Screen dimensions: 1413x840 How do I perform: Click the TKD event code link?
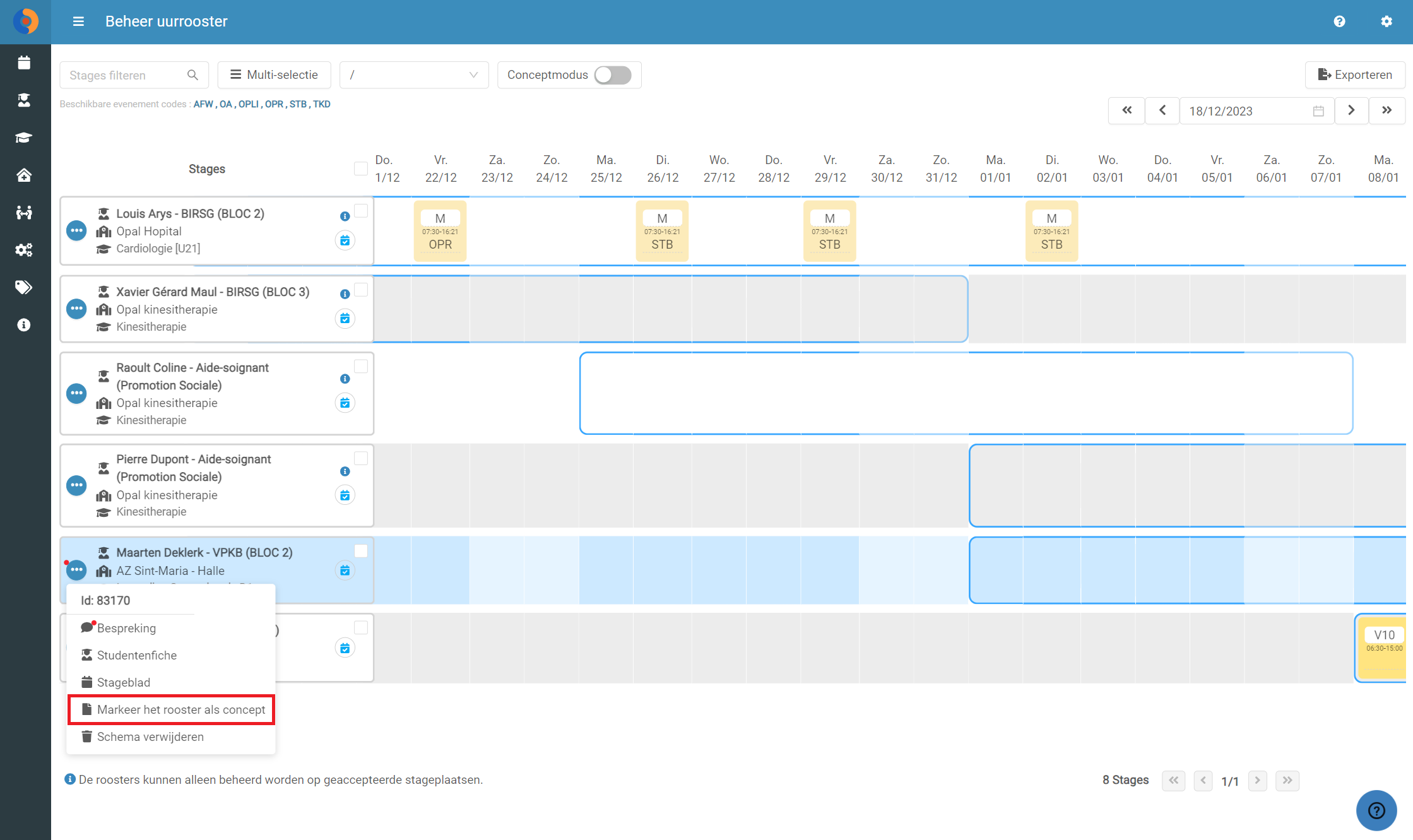(x=322, y=104)
